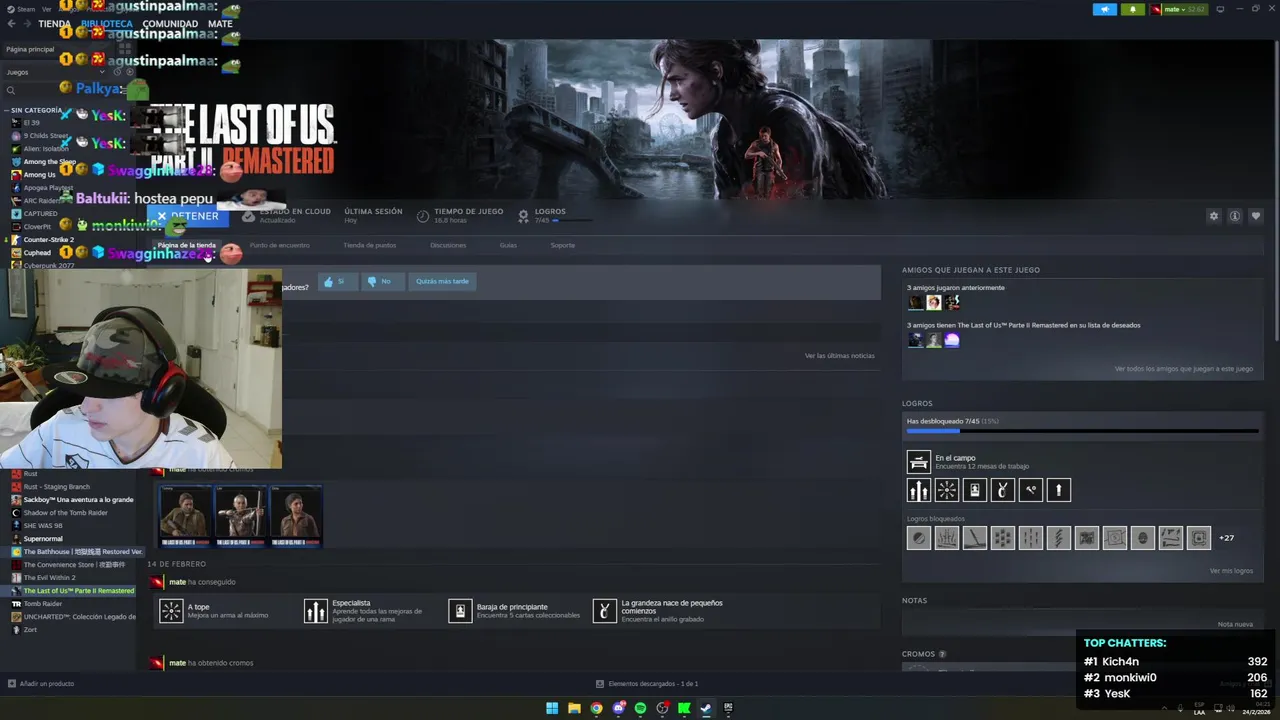Choose Quizás más tarde option
Image resolution: width=1280 pixels, height=720 pixels.
[442, 281]
